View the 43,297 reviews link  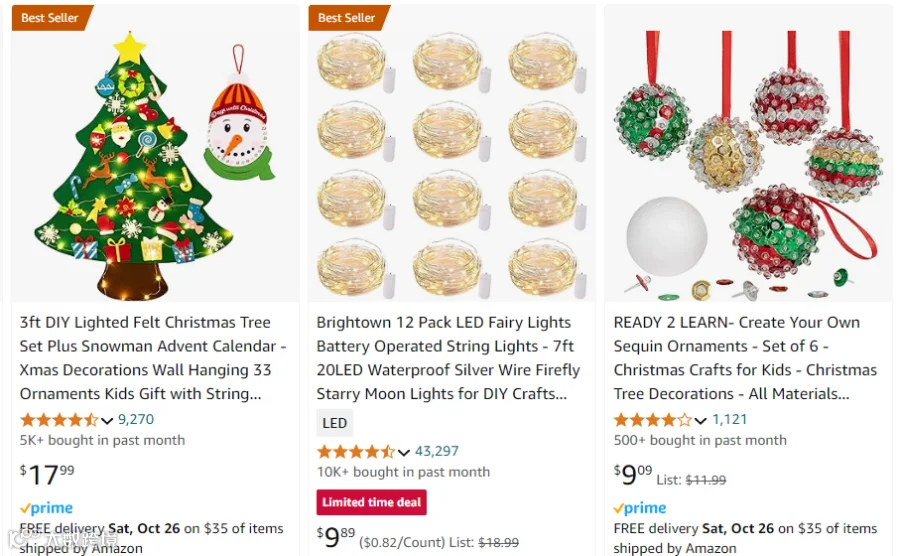437,452
